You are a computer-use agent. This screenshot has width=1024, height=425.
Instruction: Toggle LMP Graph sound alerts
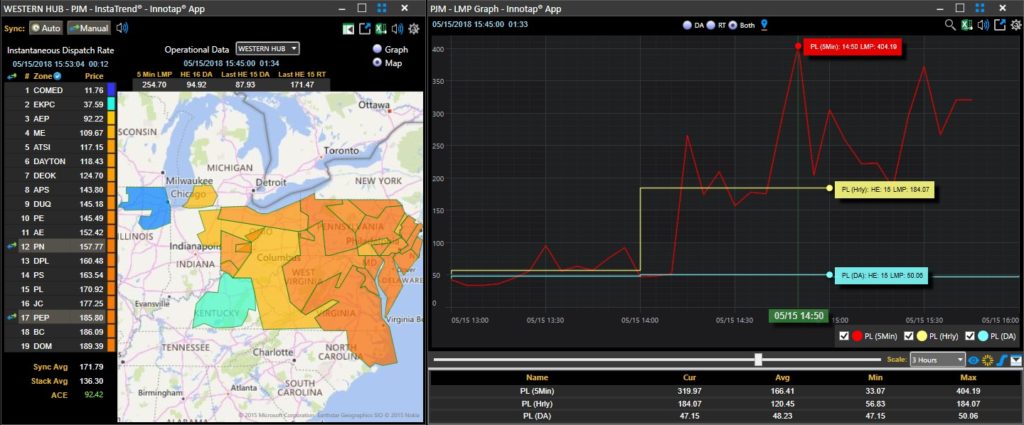click(984, 25)
